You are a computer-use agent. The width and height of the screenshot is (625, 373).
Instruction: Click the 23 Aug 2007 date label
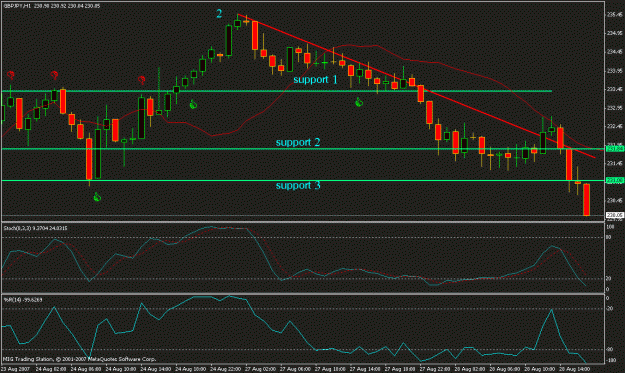click(x=15, y=369)
